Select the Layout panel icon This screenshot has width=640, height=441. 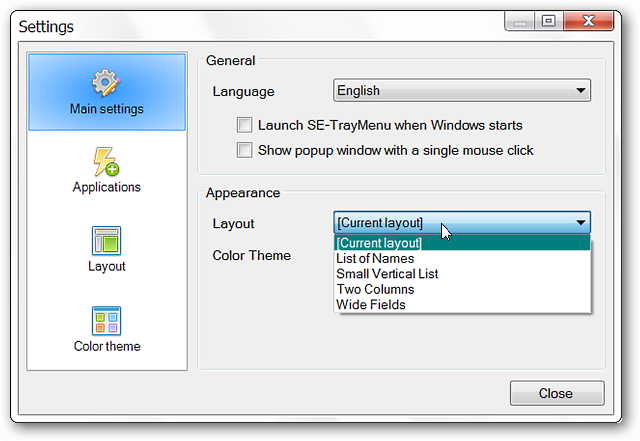106,241
